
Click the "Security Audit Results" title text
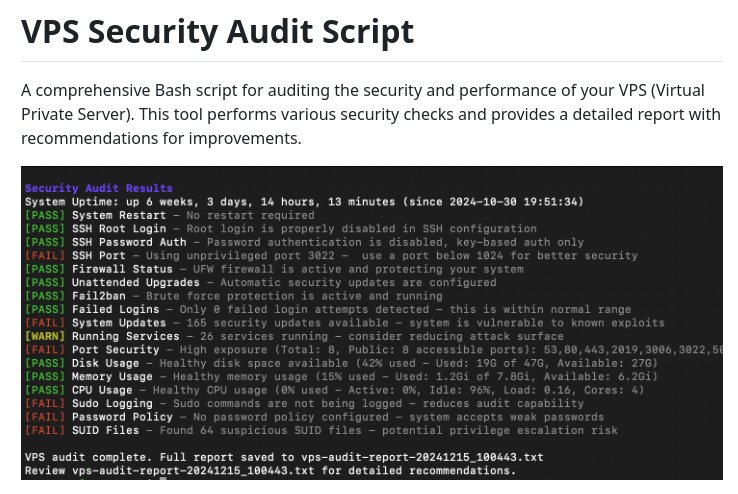98,188
